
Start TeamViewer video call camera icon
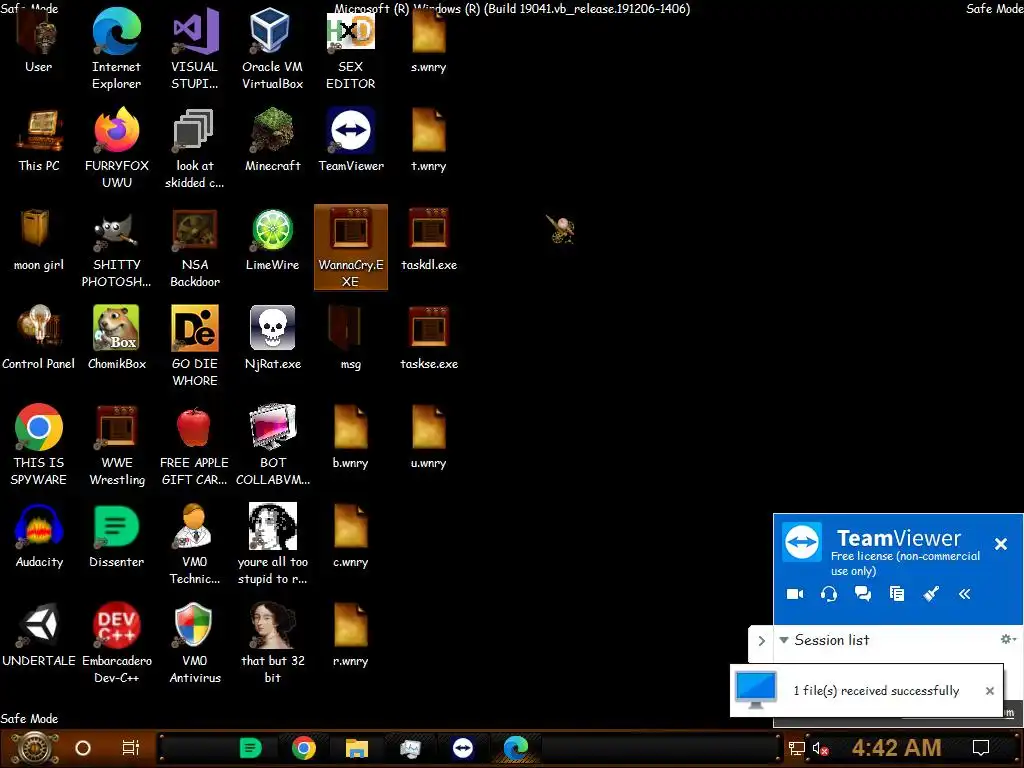pyautogui.click(x=795, y=594)
